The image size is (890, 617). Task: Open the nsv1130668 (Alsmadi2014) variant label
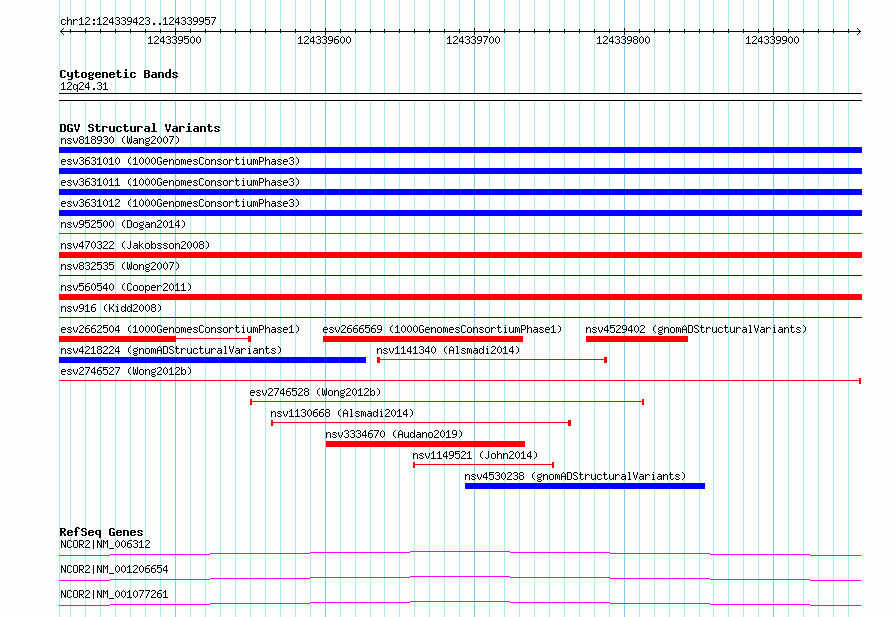(342, 413)
